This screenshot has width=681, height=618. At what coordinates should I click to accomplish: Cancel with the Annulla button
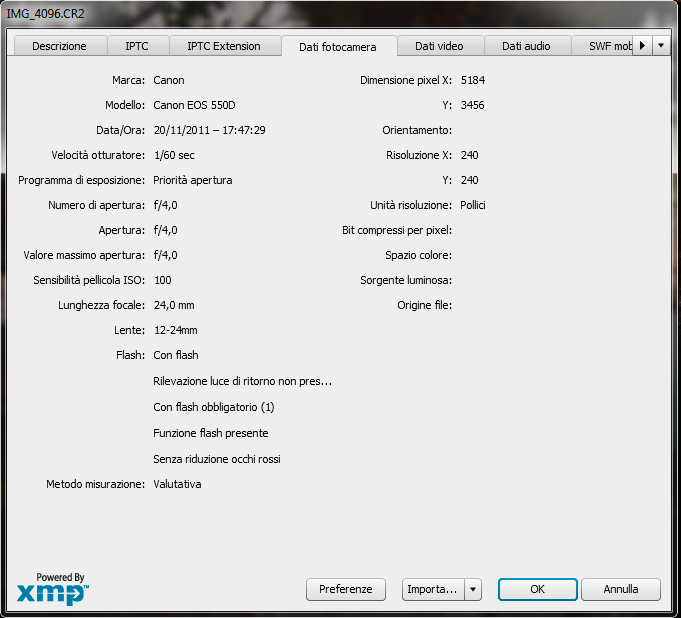pos(621,589)
